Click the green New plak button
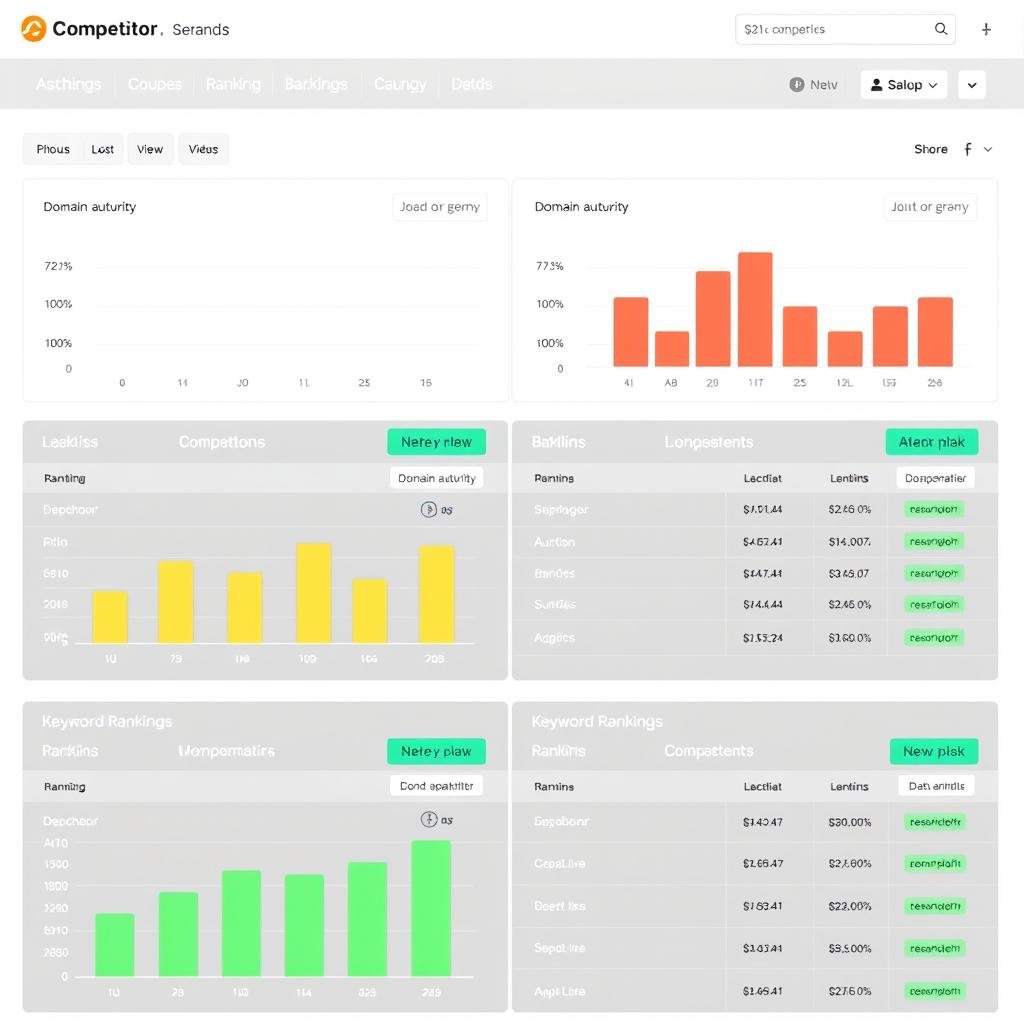This screenshot has height=1024, width=1024. pyautogui.click(x=933, y=751)
